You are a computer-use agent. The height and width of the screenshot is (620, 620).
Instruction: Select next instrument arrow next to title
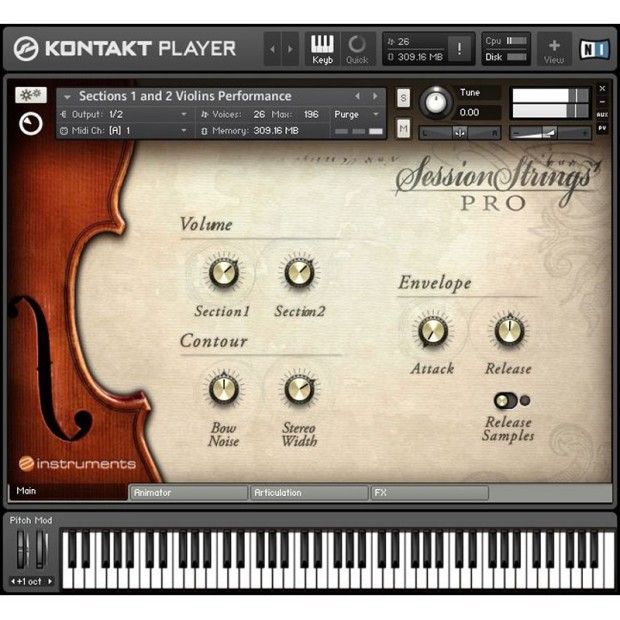[x=375, y=96]
